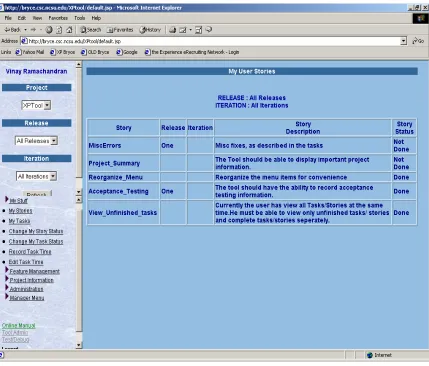Open the All Releases dropdown
The height and width of the screenshot is (366, 429).
point(36,141)
